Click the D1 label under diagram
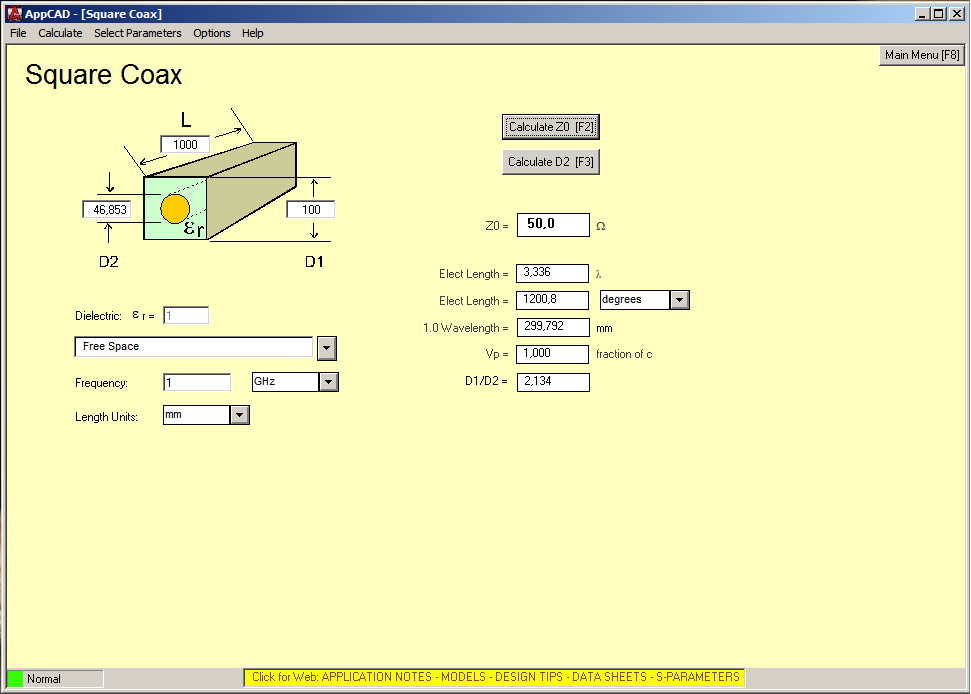 pyautogui.click(x=314, y=262)
